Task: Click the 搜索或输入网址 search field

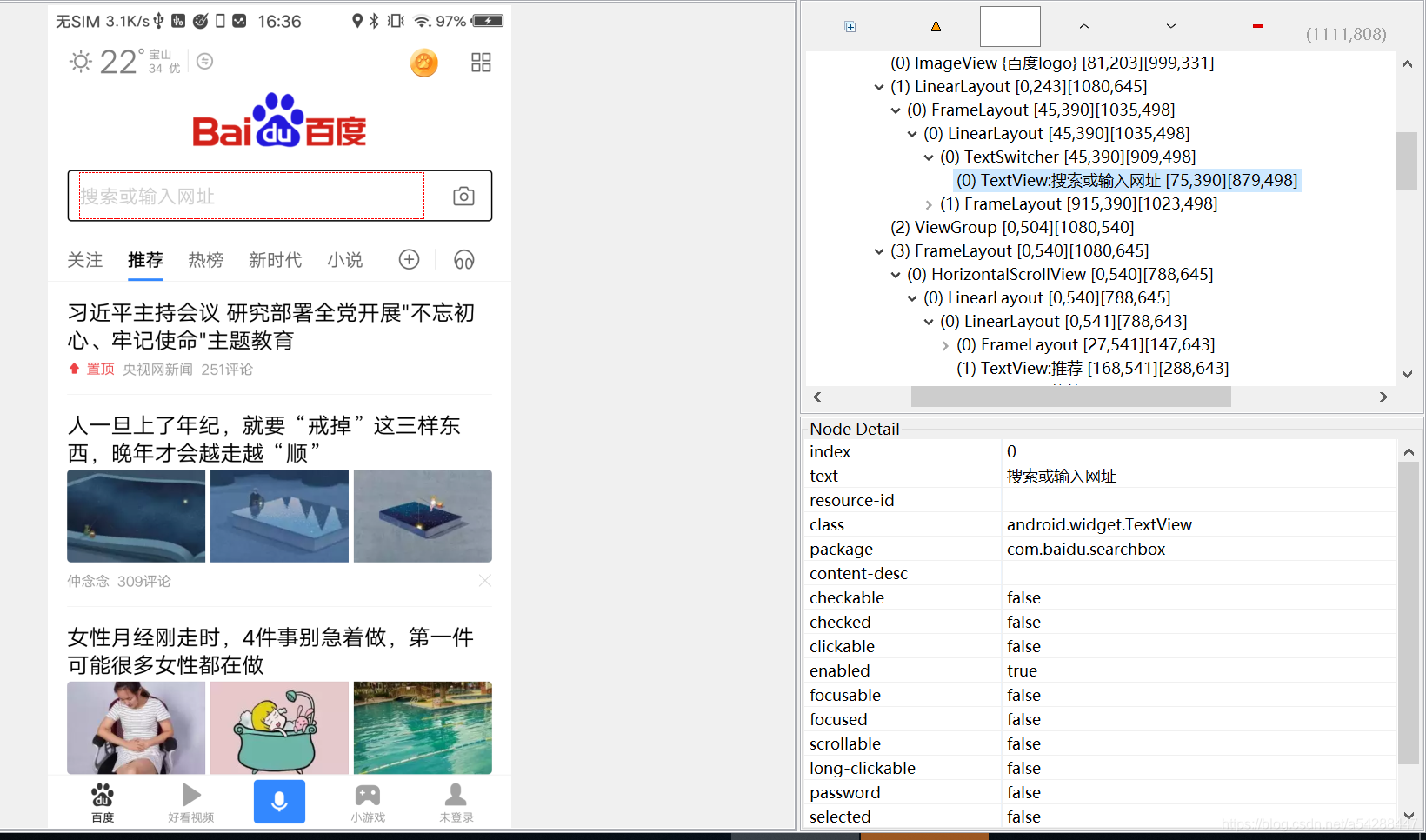Action: pos(251,196)
